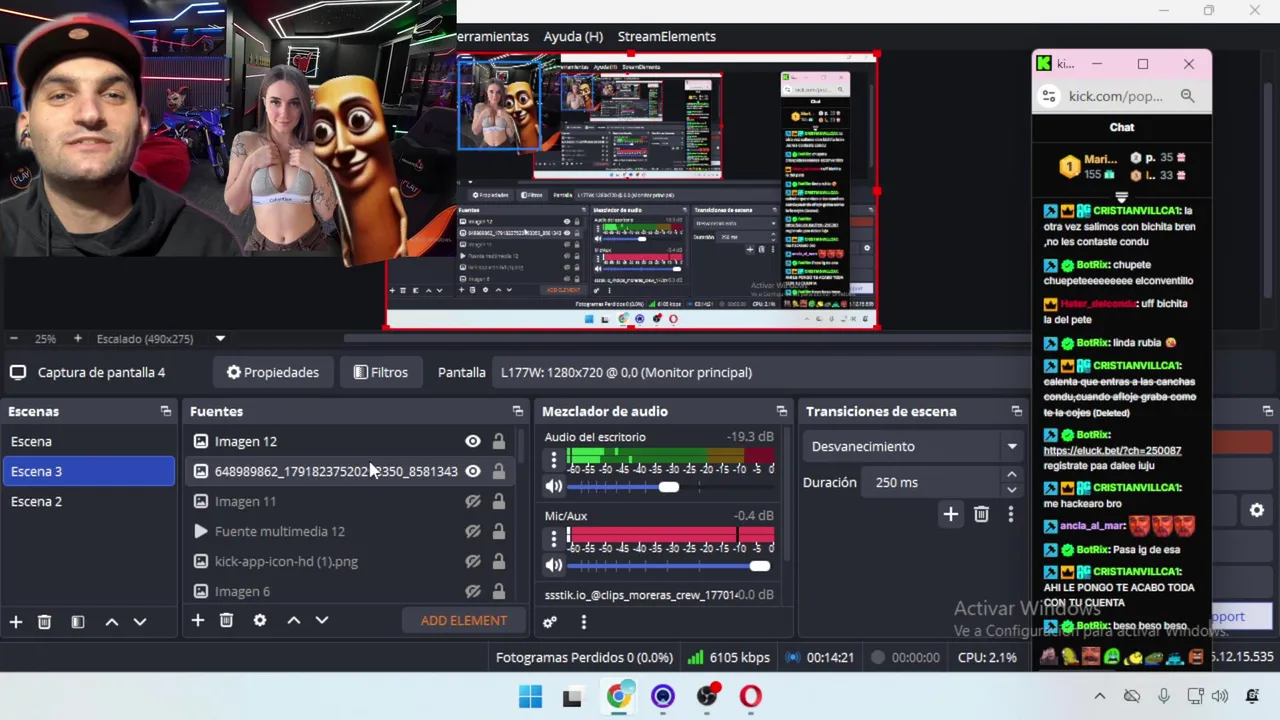Open settings gear in the controls panel
This screenshot has height=720, width=1280.
(x=1257, y=511)
